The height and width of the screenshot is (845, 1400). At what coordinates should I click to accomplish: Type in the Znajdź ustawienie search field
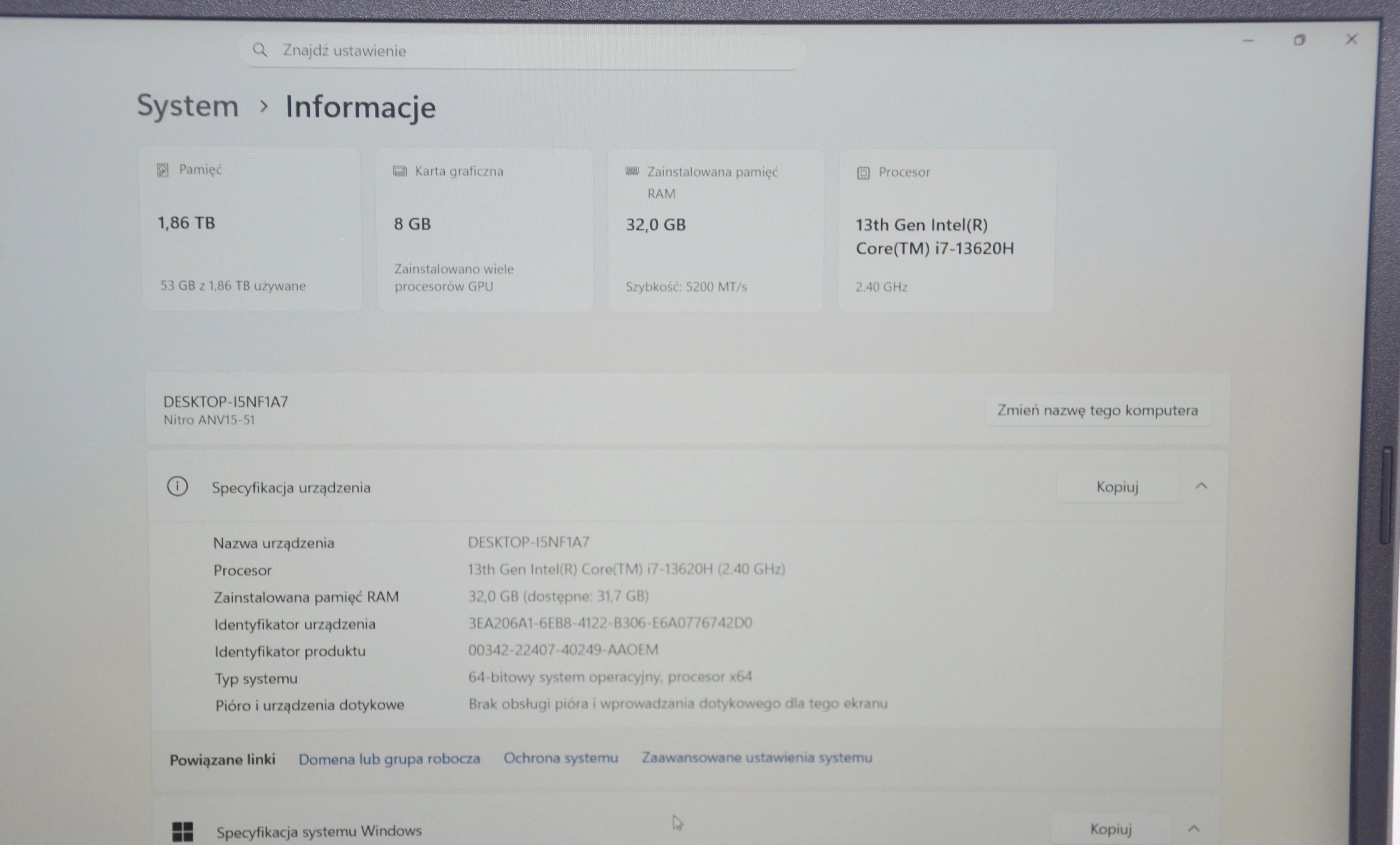[523, 51]
